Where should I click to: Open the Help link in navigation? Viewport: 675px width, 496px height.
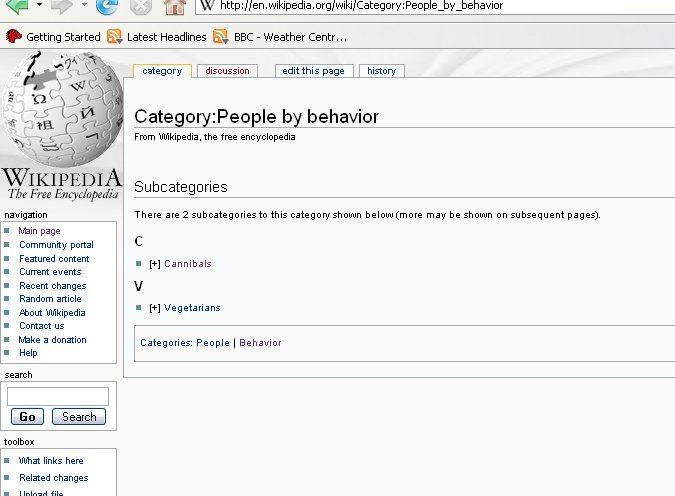[28, 353]
